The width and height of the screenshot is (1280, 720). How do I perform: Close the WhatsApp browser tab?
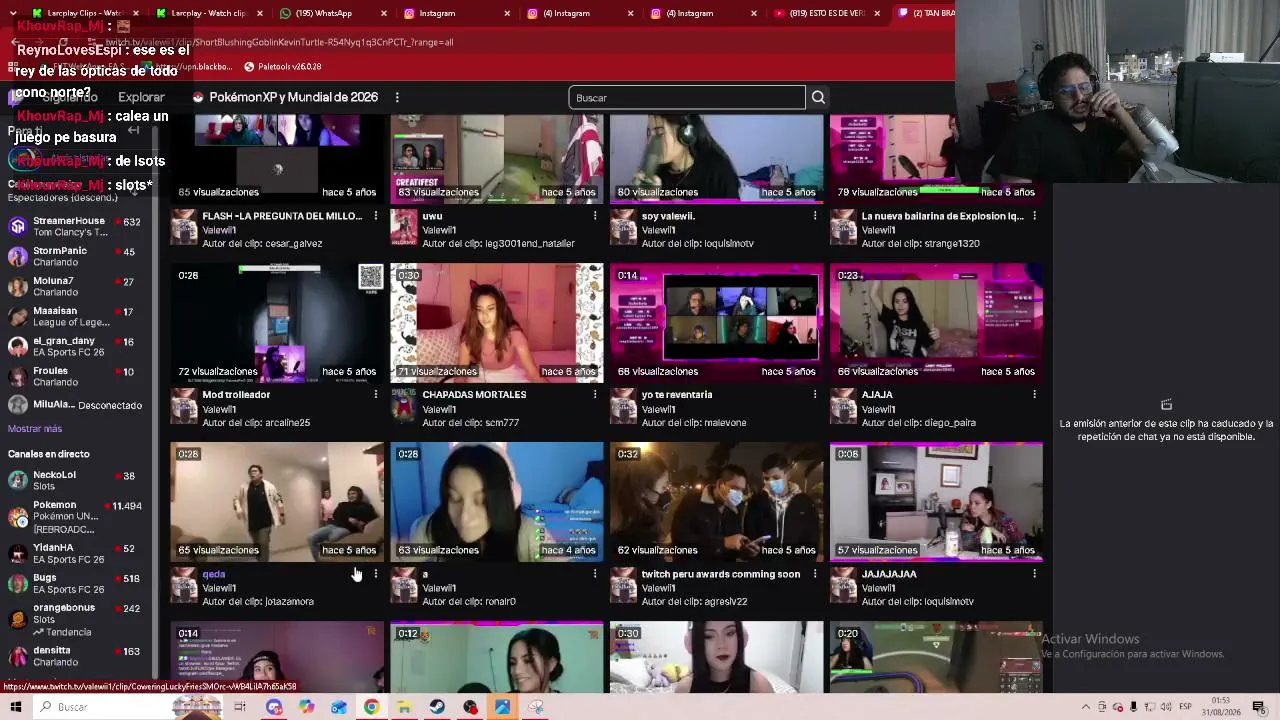point(384,13)
